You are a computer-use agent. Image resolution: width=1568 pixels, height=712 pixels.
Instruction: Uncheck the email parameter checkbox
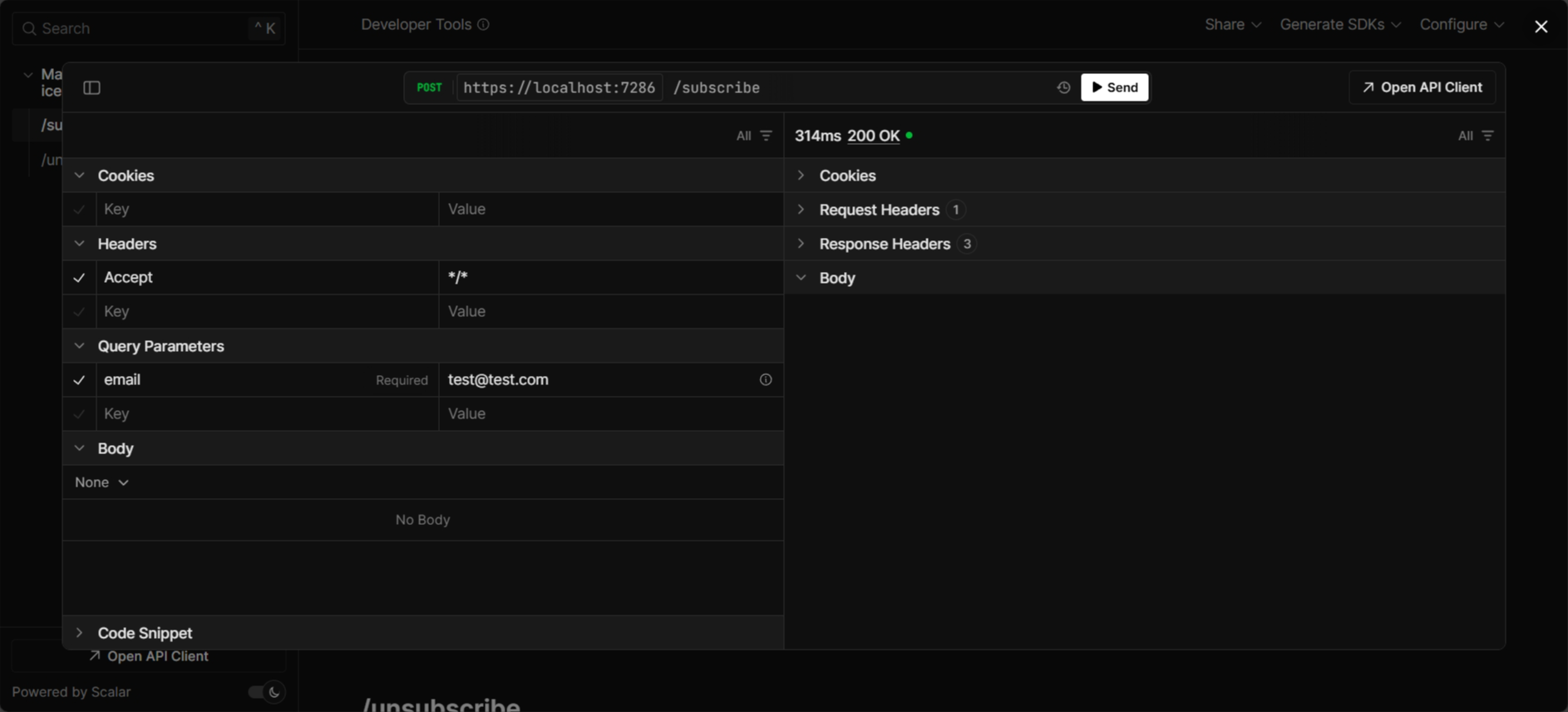coord(79,380)
